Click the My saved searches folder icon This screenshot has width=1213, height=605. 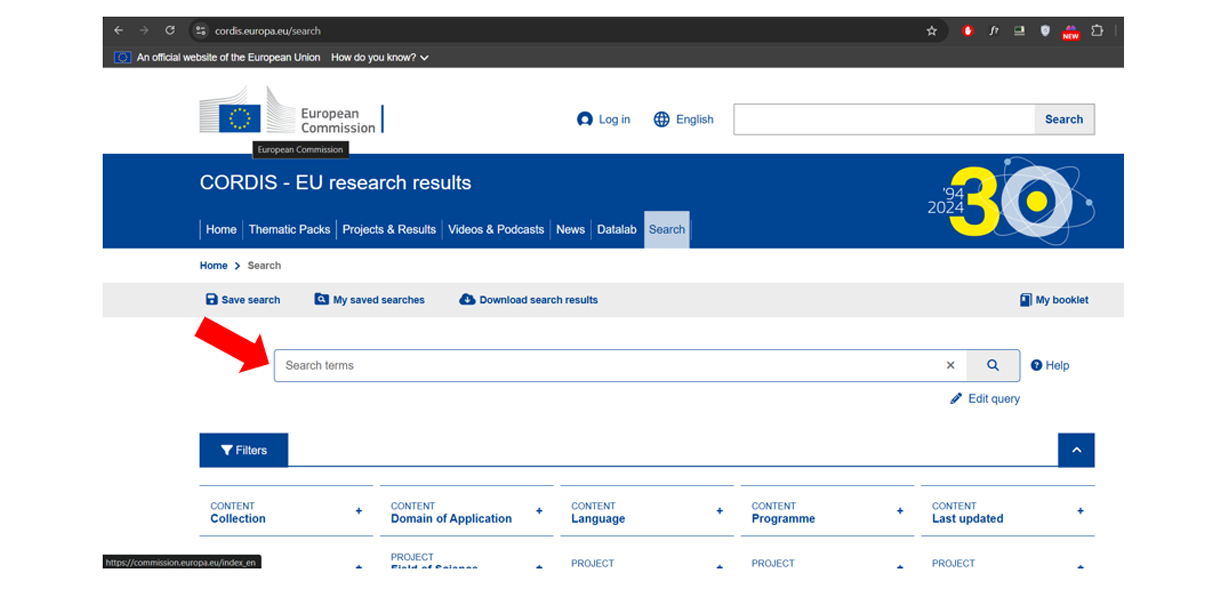click(321, 299)
